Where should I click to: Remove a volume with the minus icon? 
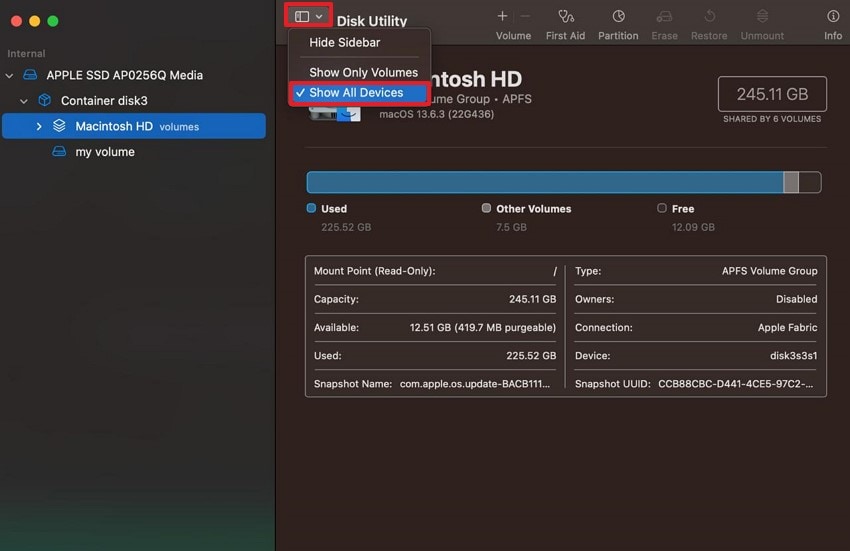point(525,16)
